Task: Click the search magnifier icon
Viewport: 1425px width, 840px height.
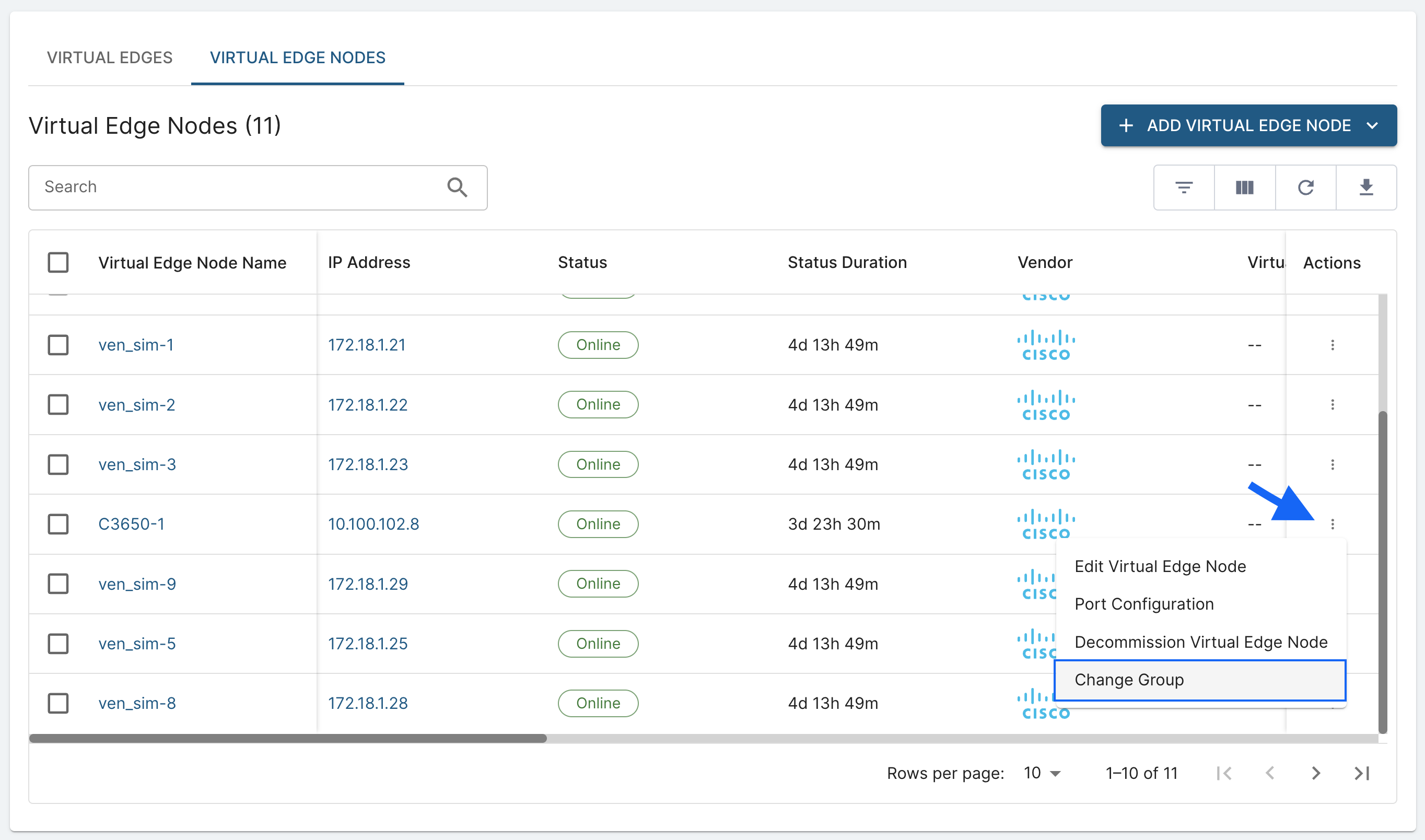Action: 457,188
